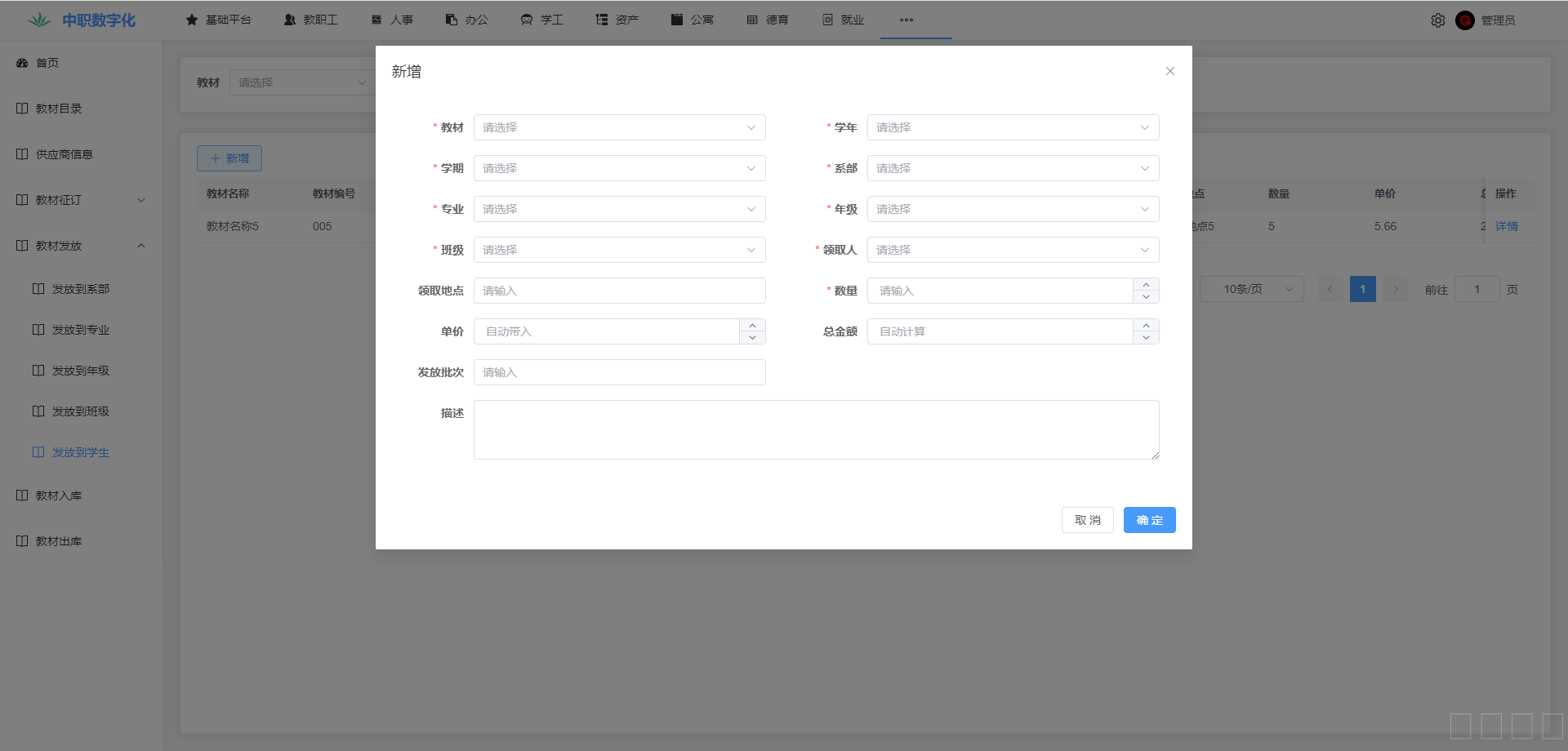1568x751 pixels.
Task: Open the 学年 dropdown
Action: (x=1013, y=127)
